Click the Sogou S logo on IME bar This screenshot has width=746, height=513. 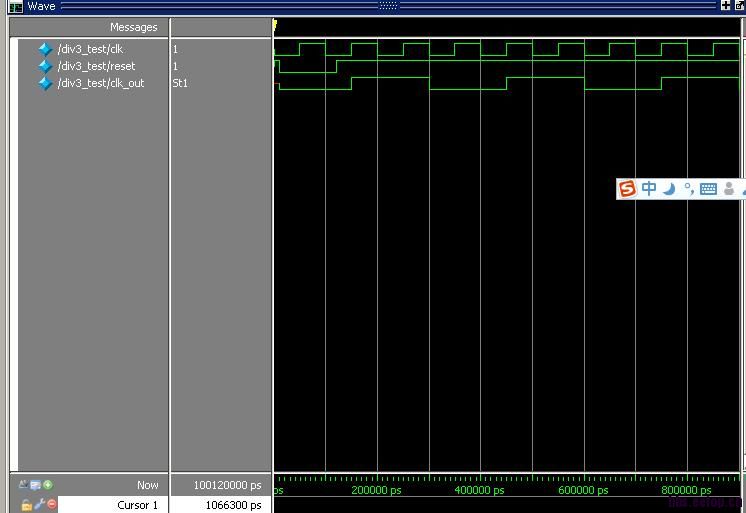627,189
